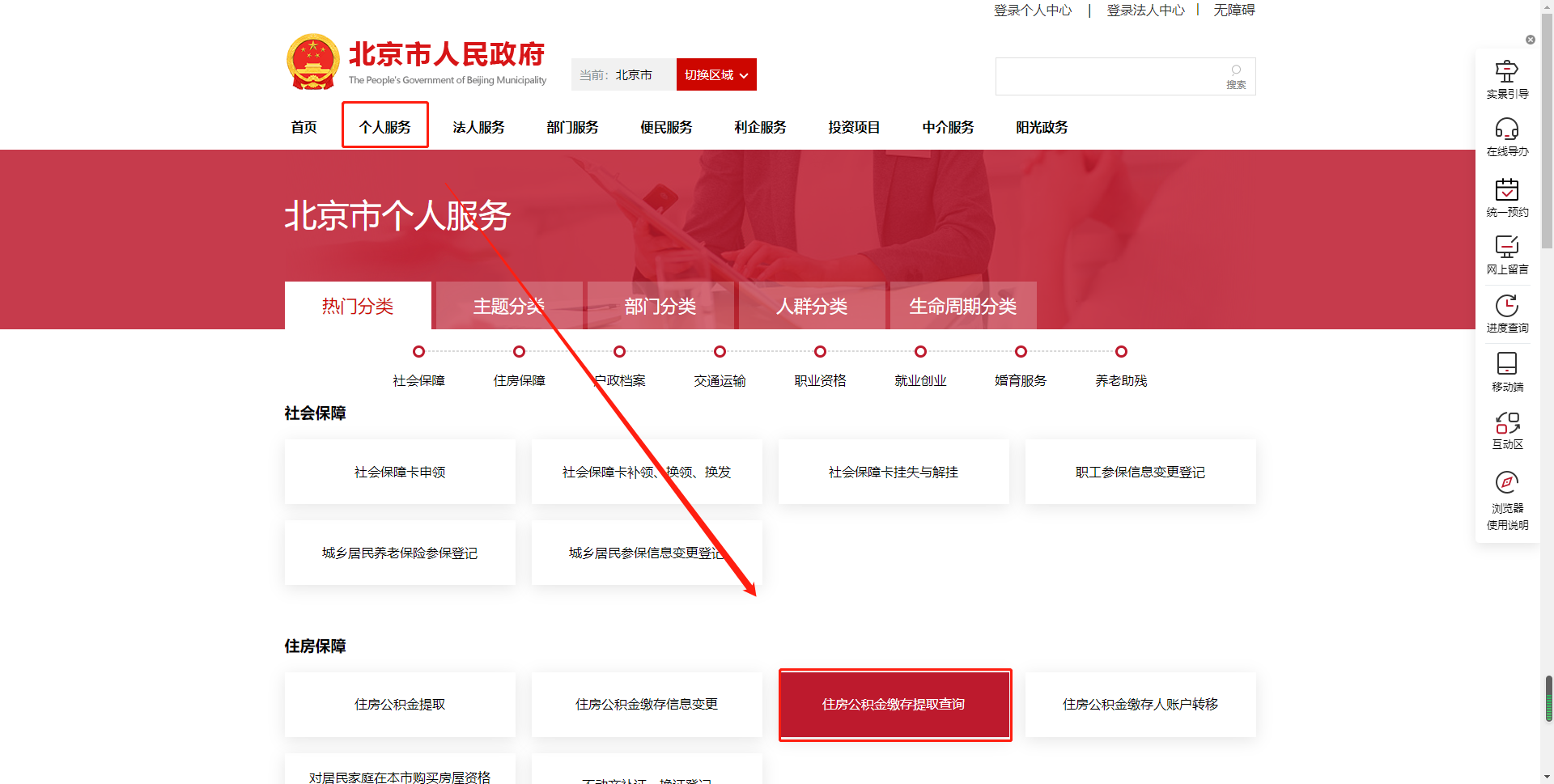The width and height of the screenshot is (1554, 784).
Task: Open 社会保障卡挂失与解挂 card
Action: tap(894, 472)
